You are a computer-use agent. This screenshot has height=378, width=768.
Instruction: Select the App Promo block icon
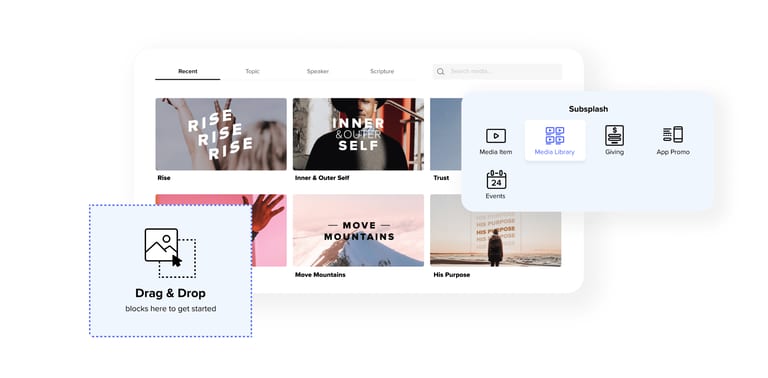coord(672,134)
